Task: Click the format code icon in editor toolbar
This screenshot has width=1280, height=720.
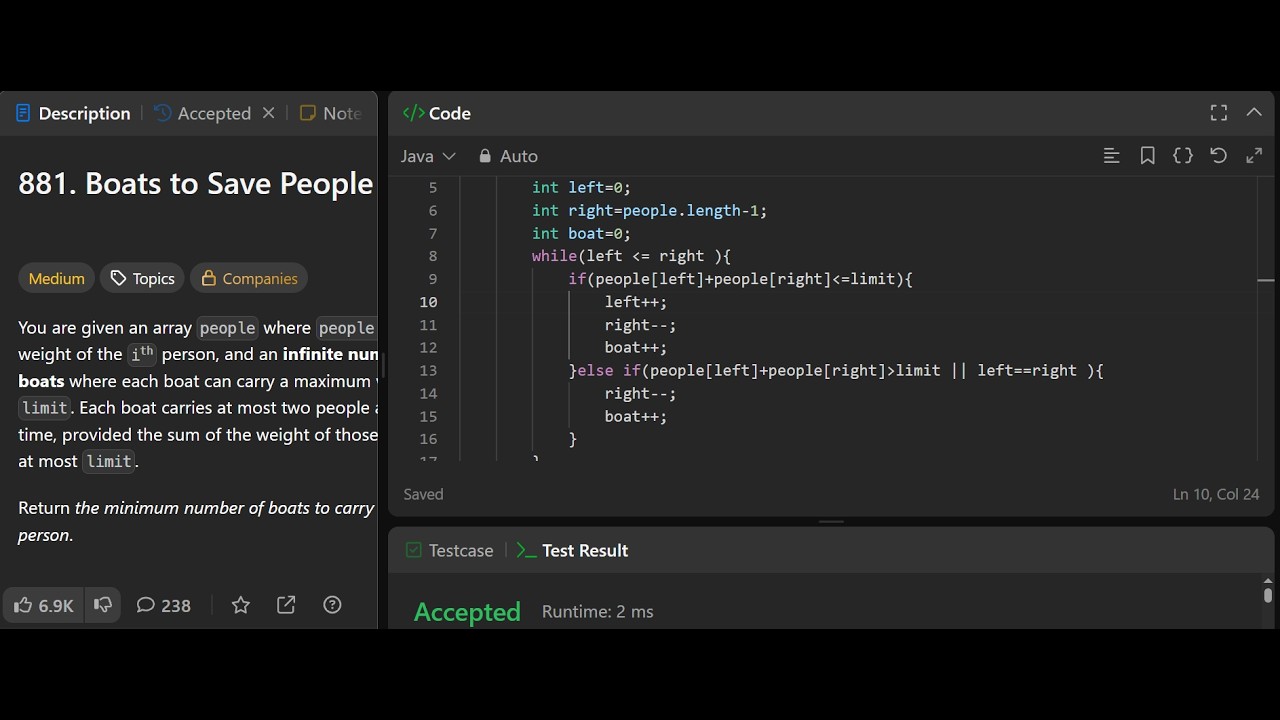Action: coord(1111,156)
